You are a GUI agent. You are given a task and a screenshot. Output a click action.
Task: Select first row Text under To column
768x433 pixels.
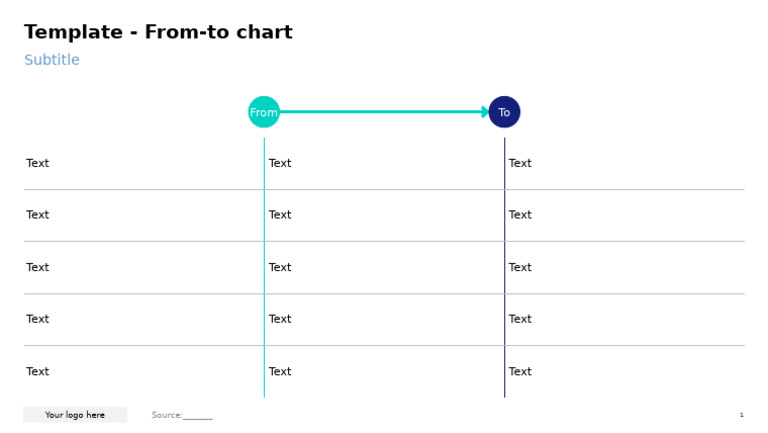[x=520, y=163]
